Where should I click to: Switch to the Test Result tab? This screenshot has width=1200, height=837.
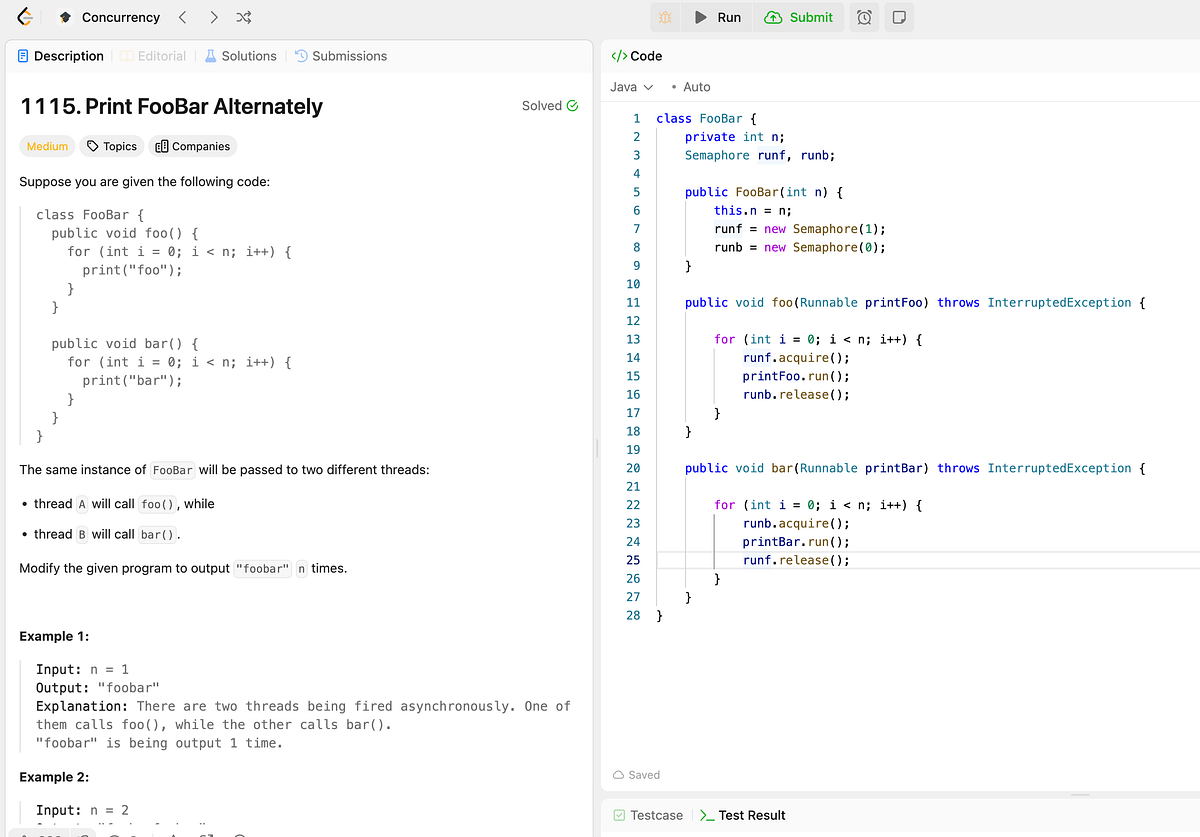[x=742, y=815]
